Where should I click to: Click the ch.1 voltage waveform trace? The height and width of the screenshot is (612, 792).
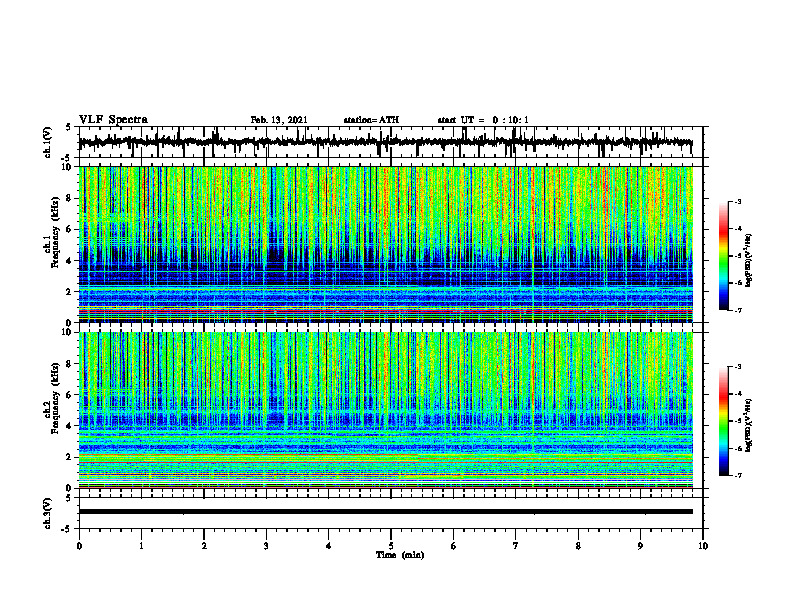(x=386, y=142)
